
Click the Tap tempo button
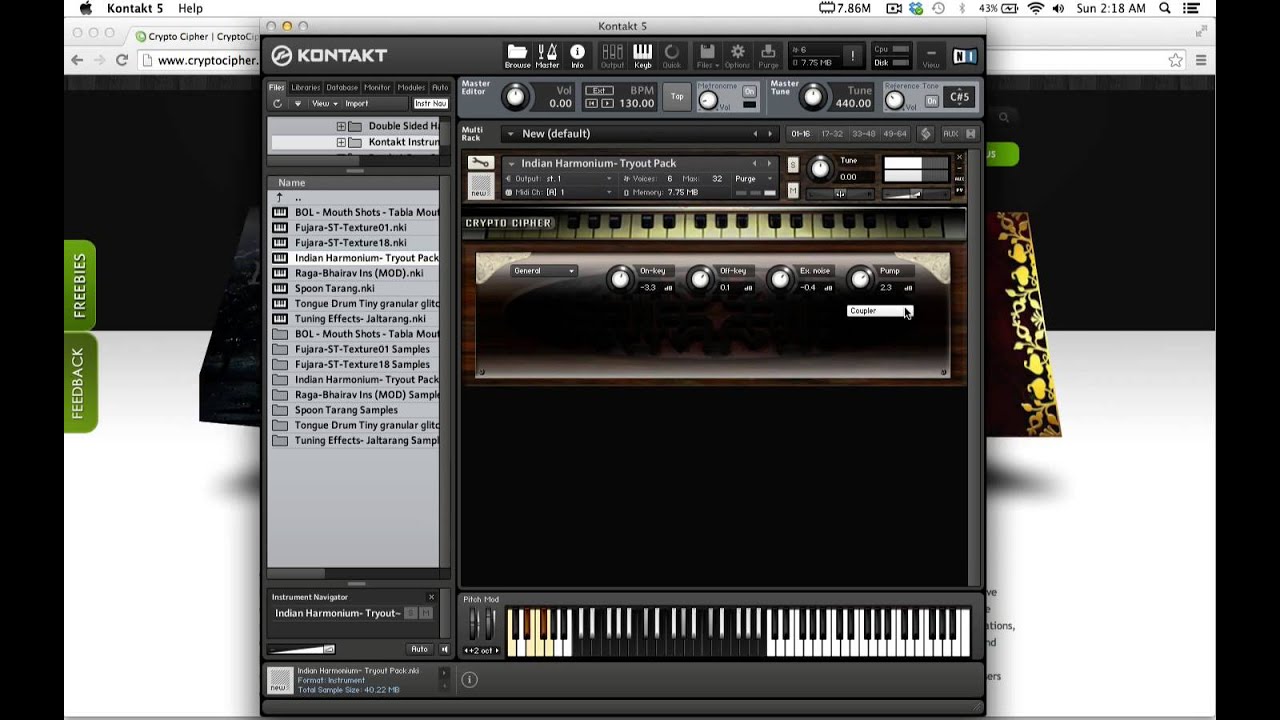point(677,96)
